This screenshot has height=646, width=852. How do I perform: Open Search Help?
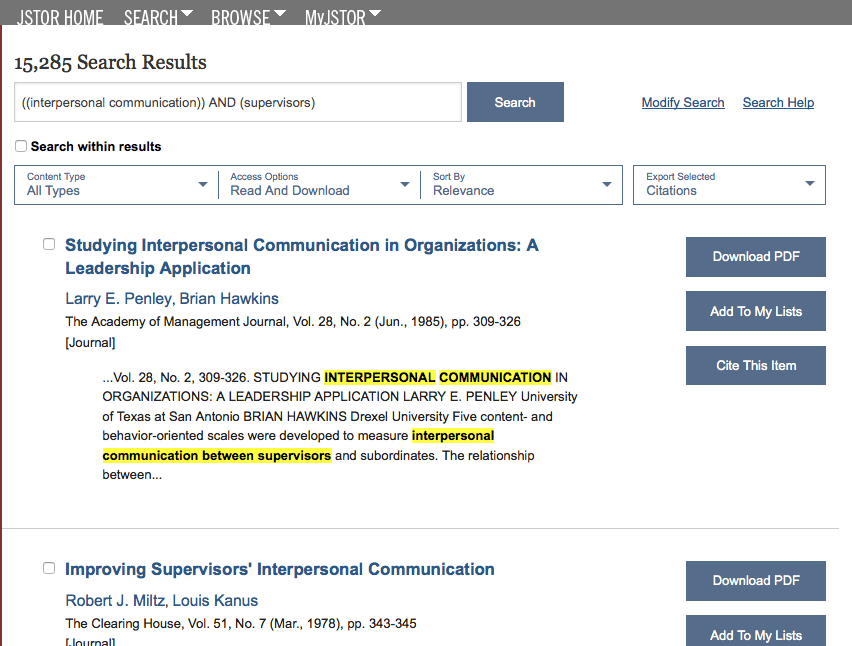click(x=778, y=102)
